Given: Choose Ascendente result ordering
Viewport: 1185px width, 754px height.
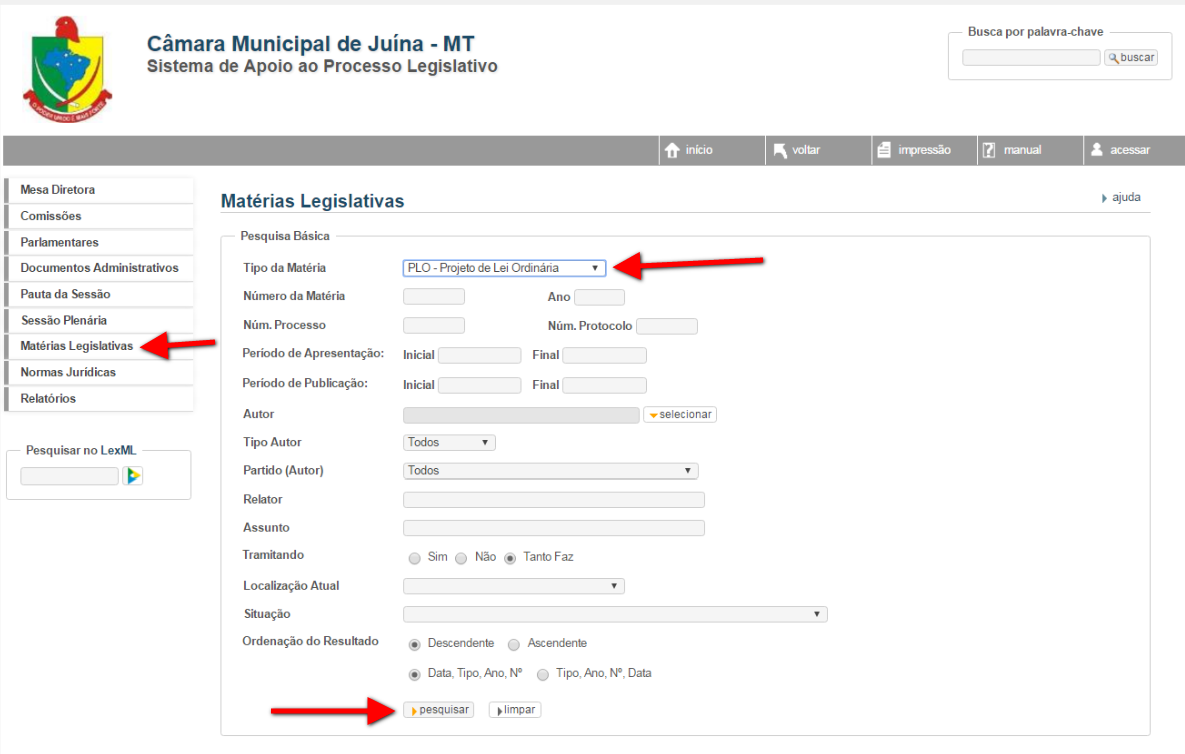Looking at the screenshot, I should point(514,644).
